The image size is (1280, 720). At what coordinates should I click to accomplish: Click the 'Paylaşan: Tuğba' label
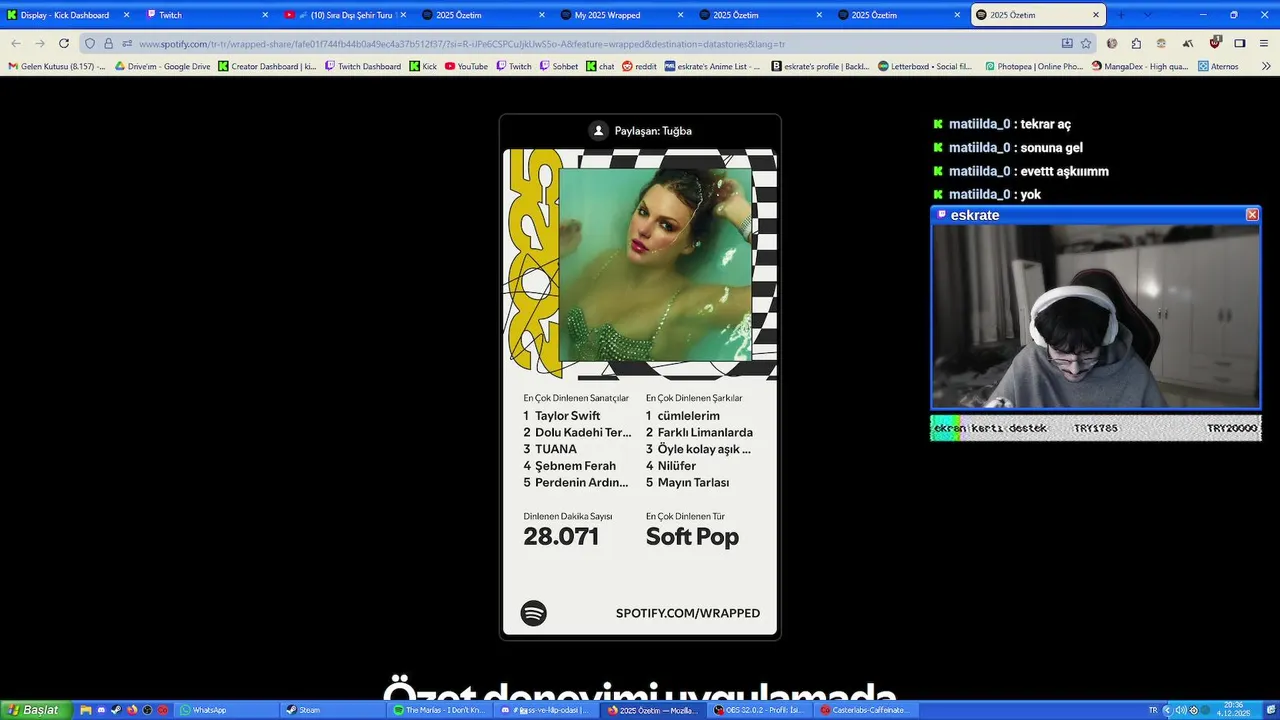tap(653, 131)
